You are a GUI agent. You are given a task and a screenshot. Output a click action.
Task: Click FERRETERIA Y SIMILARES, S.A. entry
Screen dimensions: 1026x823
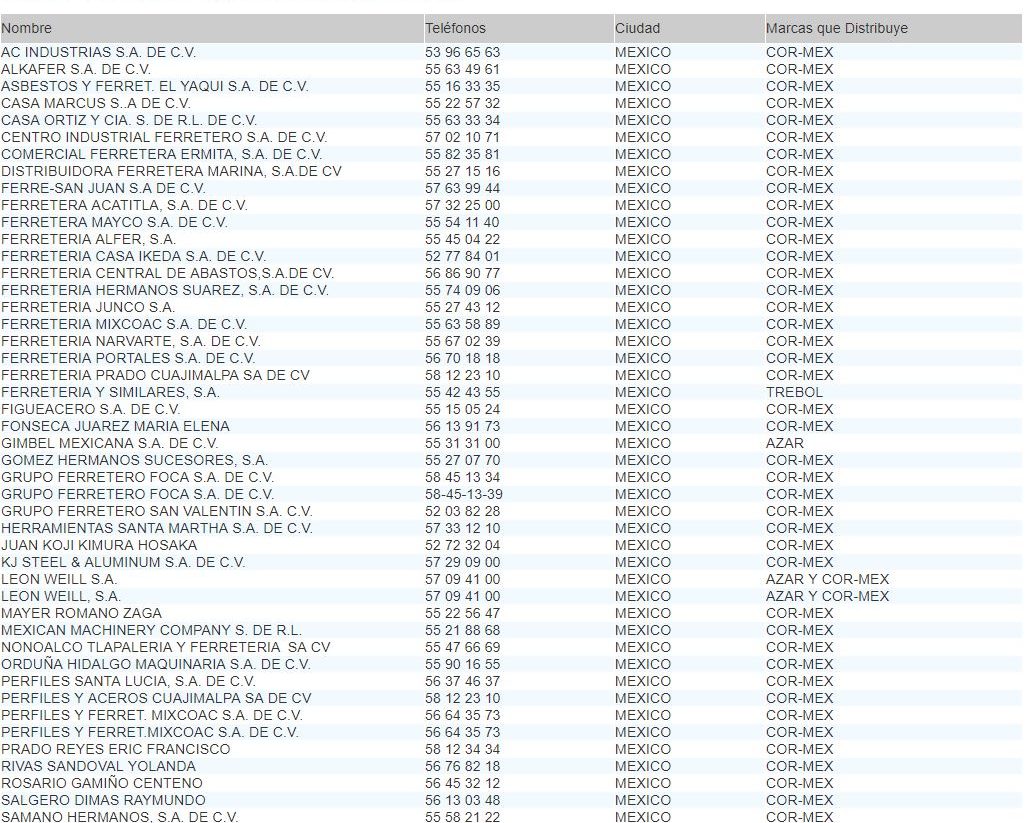pyautogui.click(x=110, y=392)
